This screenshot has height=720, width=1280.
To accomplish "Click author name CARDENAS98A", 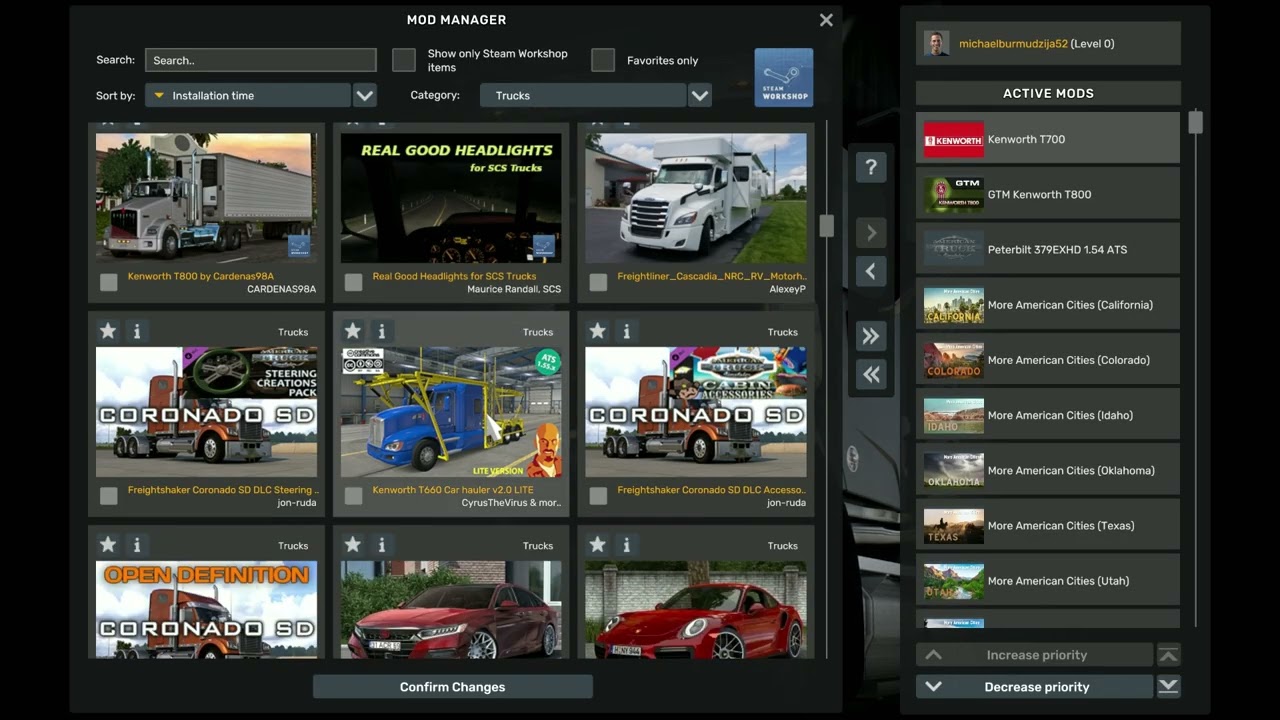I will click(281, 289).
